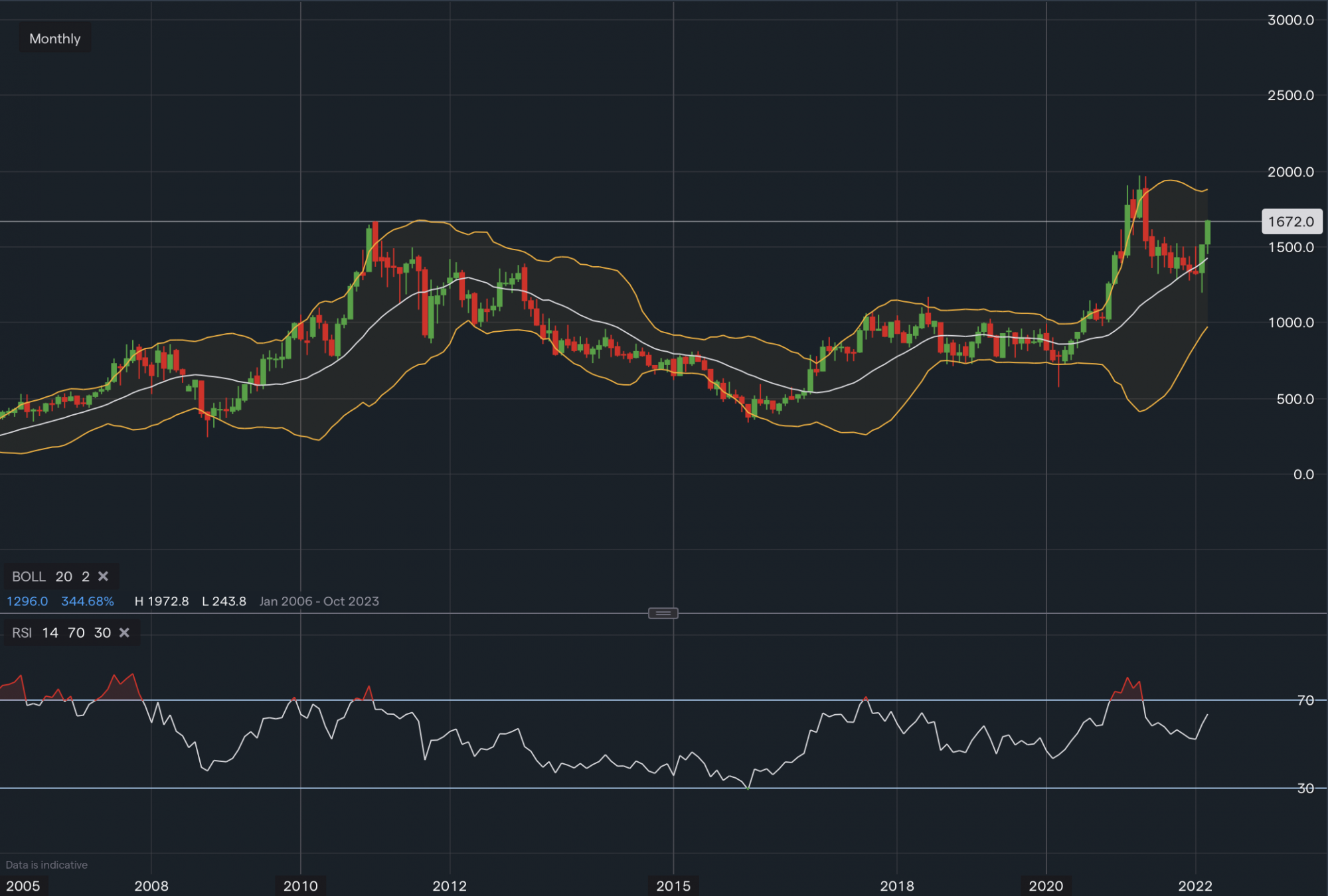The image size is (1328, 896).
Task: Edit the BOLL period value 20
Action: [64, 576]
